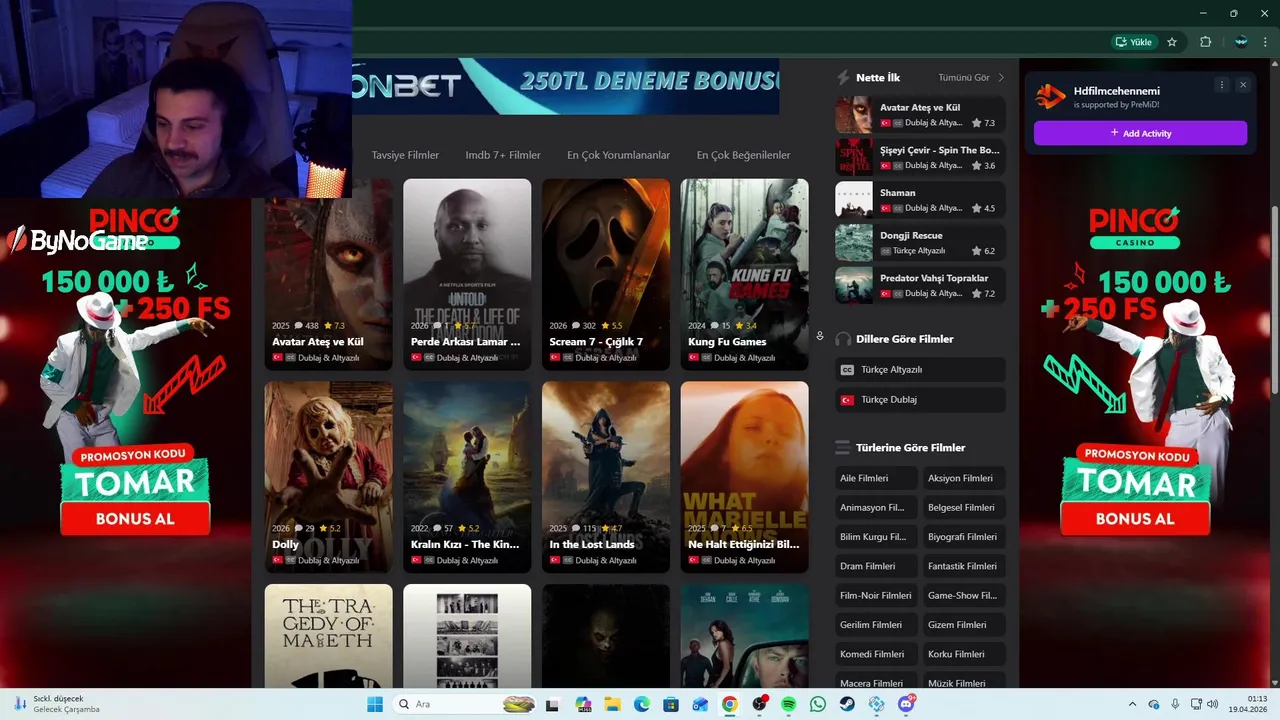Select the Tavsiye Filmler tab
The height and width of the screenshot is (720, 1280).
(405, 155)
